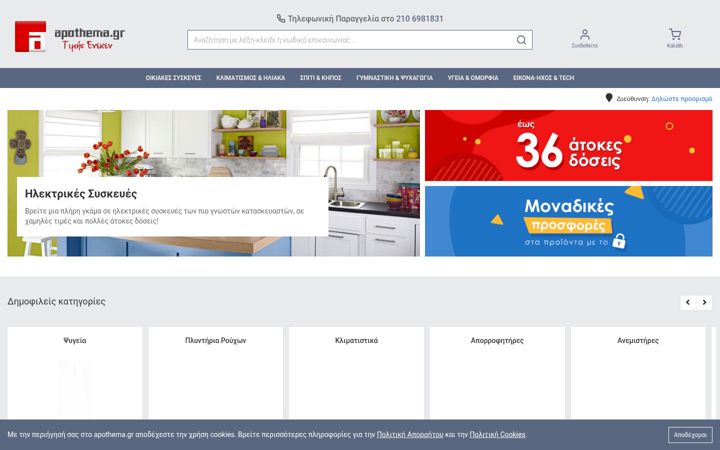Accept cookies with Αποδέχομαι button

(x=690, y=435)
